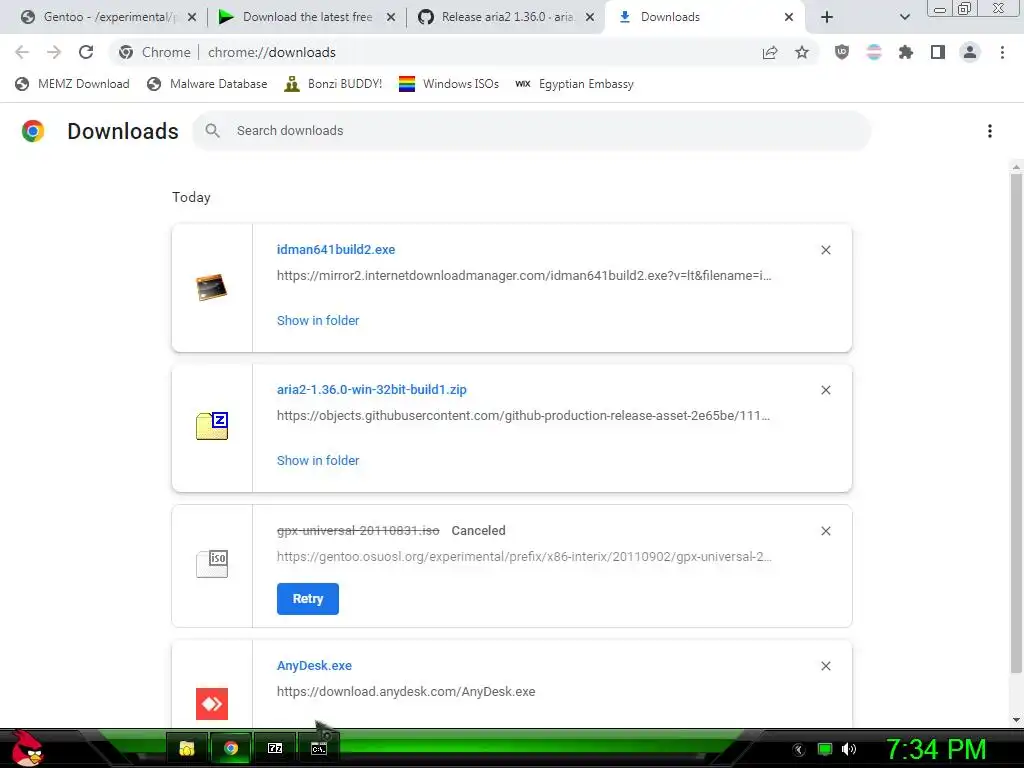Click the AnyDesk red file icon
This screenshot has width=1024, height=768.
(212, 703)
